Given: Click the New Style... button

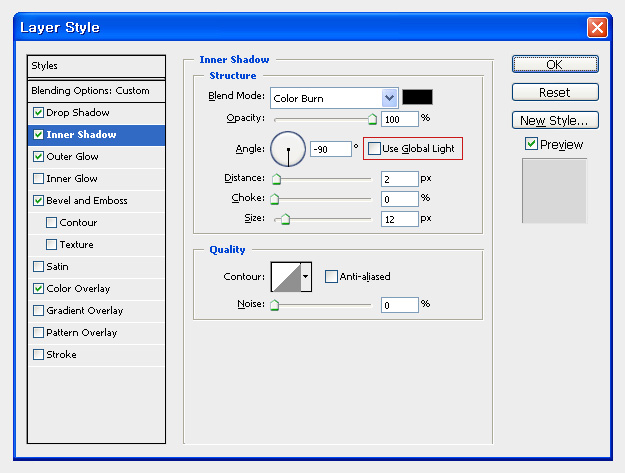Looking at the screenshot, I should point(555,120).
